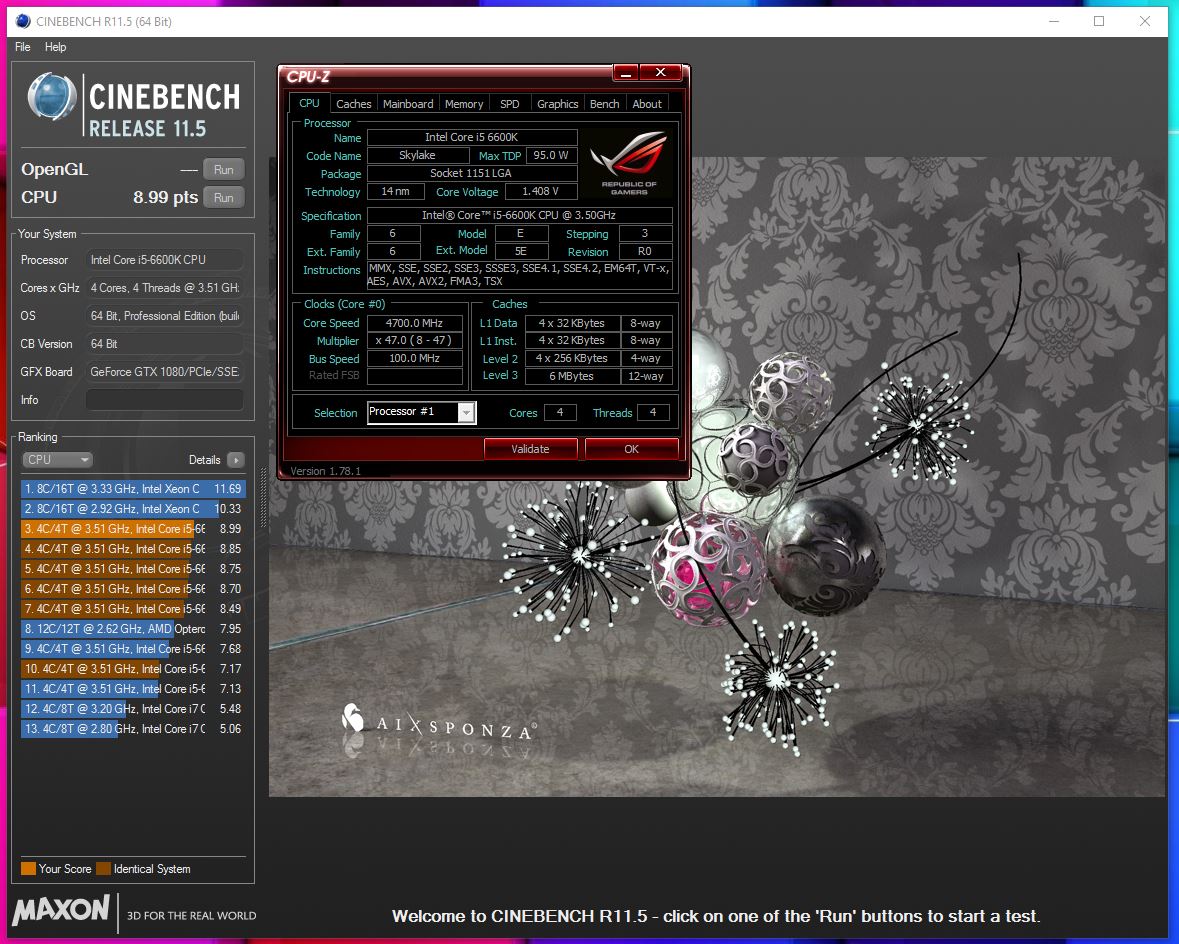Click the Your Score orange legend swatch

point(29,869)
